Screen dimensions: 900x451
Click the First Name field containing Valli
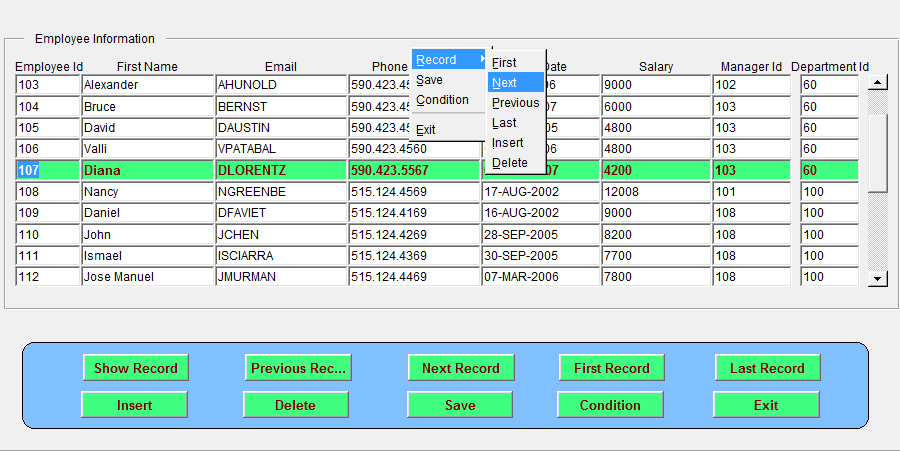pos(148,149)
